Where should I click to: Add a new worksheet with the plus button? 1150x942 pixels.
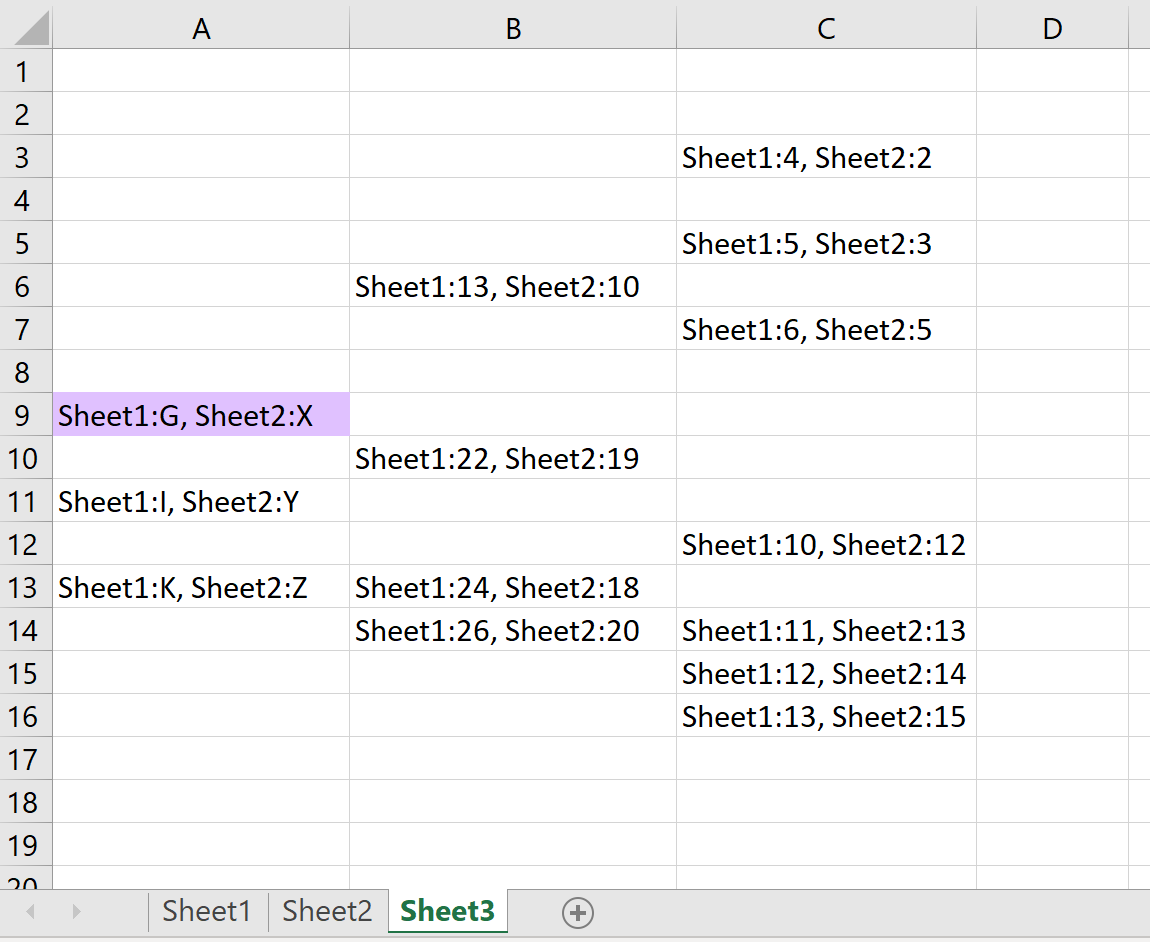(x=578, y=912)
